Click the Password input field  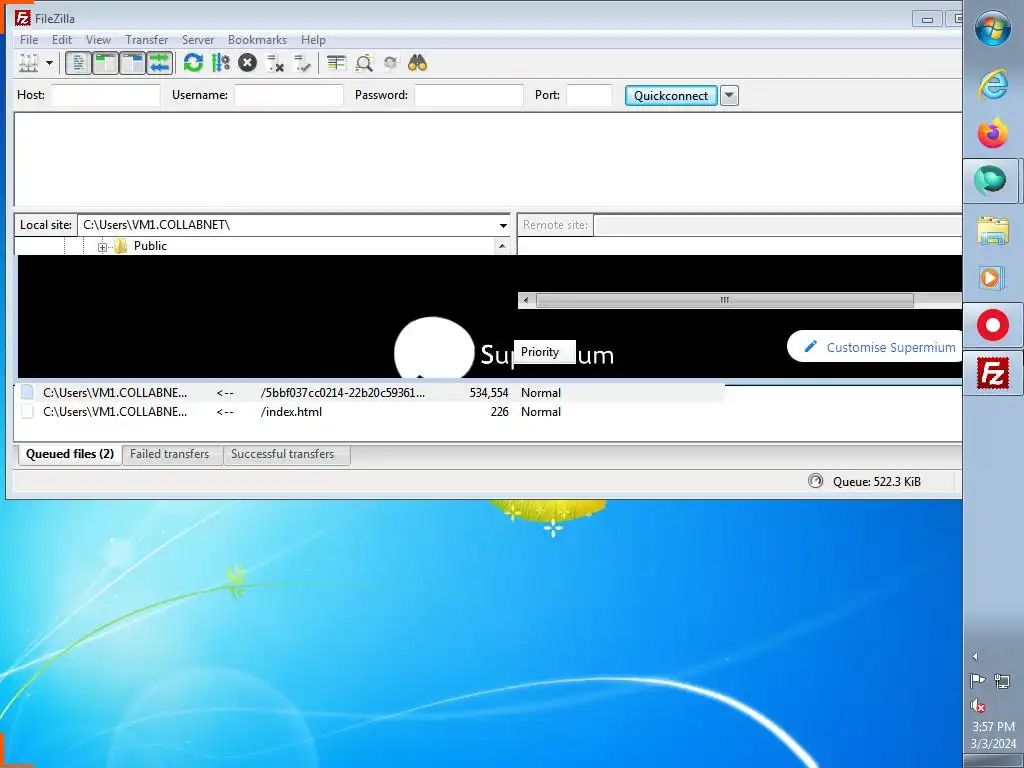pos(469,95)
